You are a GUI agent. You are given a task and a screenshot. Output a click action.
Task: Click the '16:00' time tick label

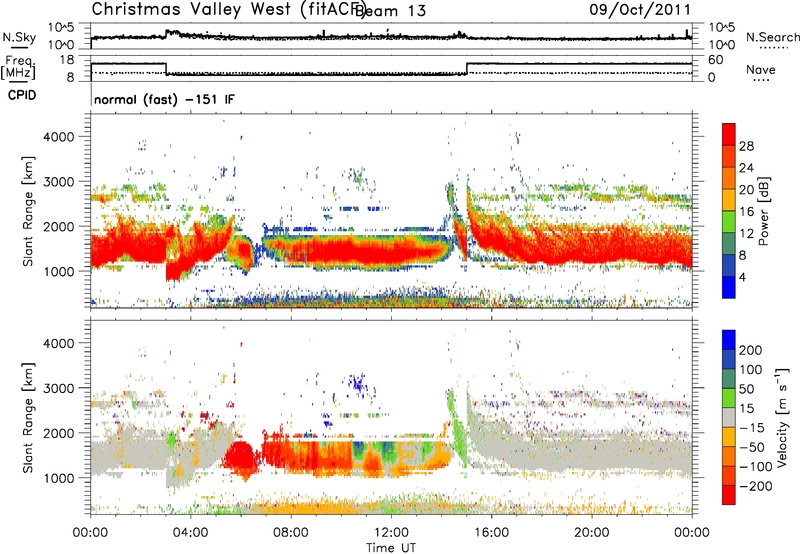click(491, 533)
